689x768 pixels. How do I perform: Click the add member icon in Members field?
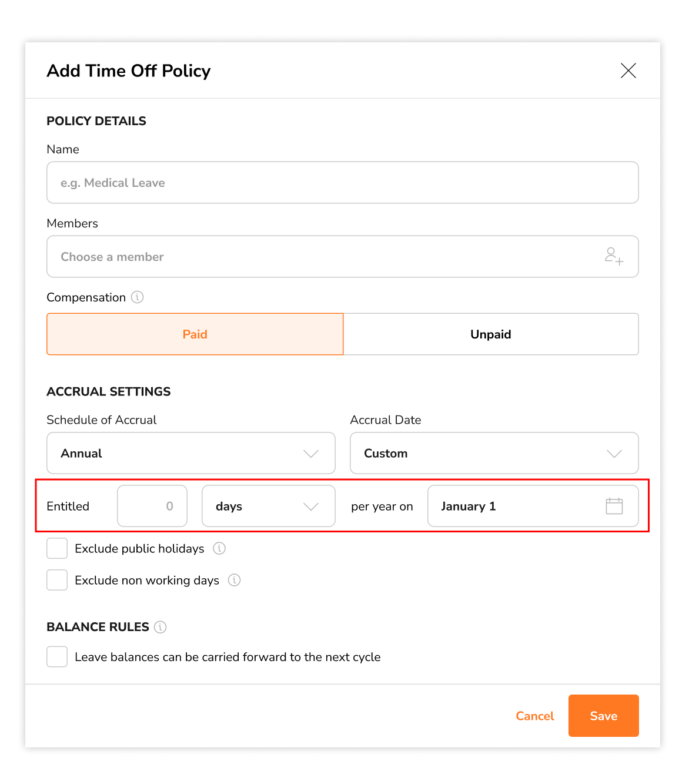(x=613, y=256)
